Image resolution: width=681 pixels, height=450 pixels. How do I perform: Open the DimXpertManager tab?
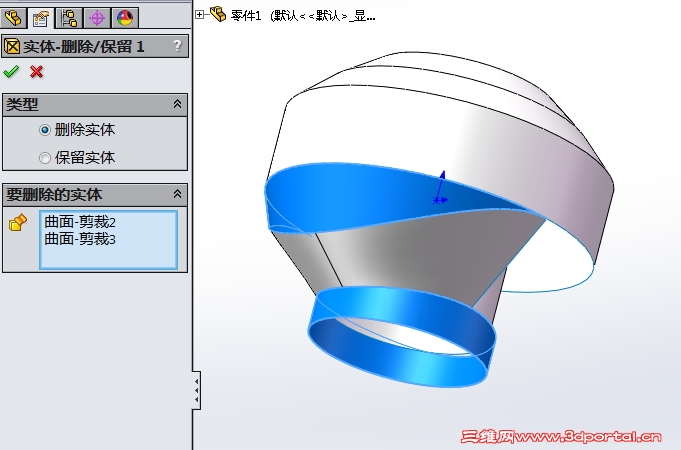coord(97,18)
